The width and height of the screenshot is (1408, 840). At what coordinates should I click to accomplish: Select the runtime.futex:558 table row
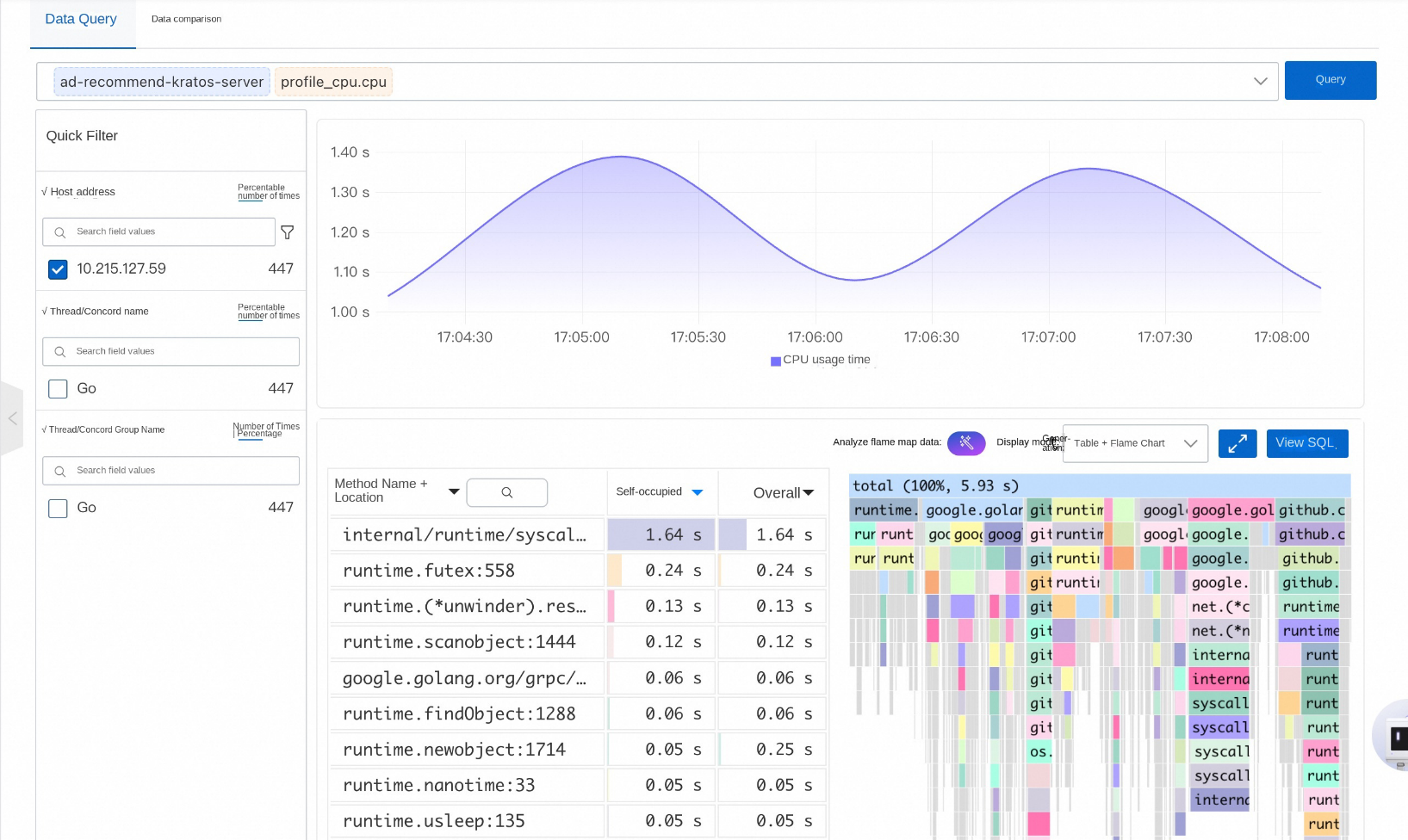point(465,571)
